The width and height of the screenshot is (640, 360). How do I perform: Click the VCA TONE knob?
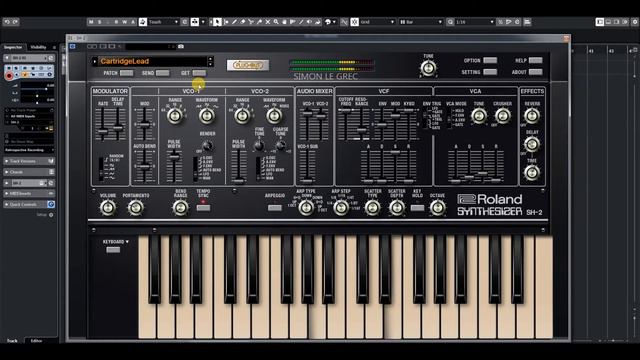(x=478, y=116)
